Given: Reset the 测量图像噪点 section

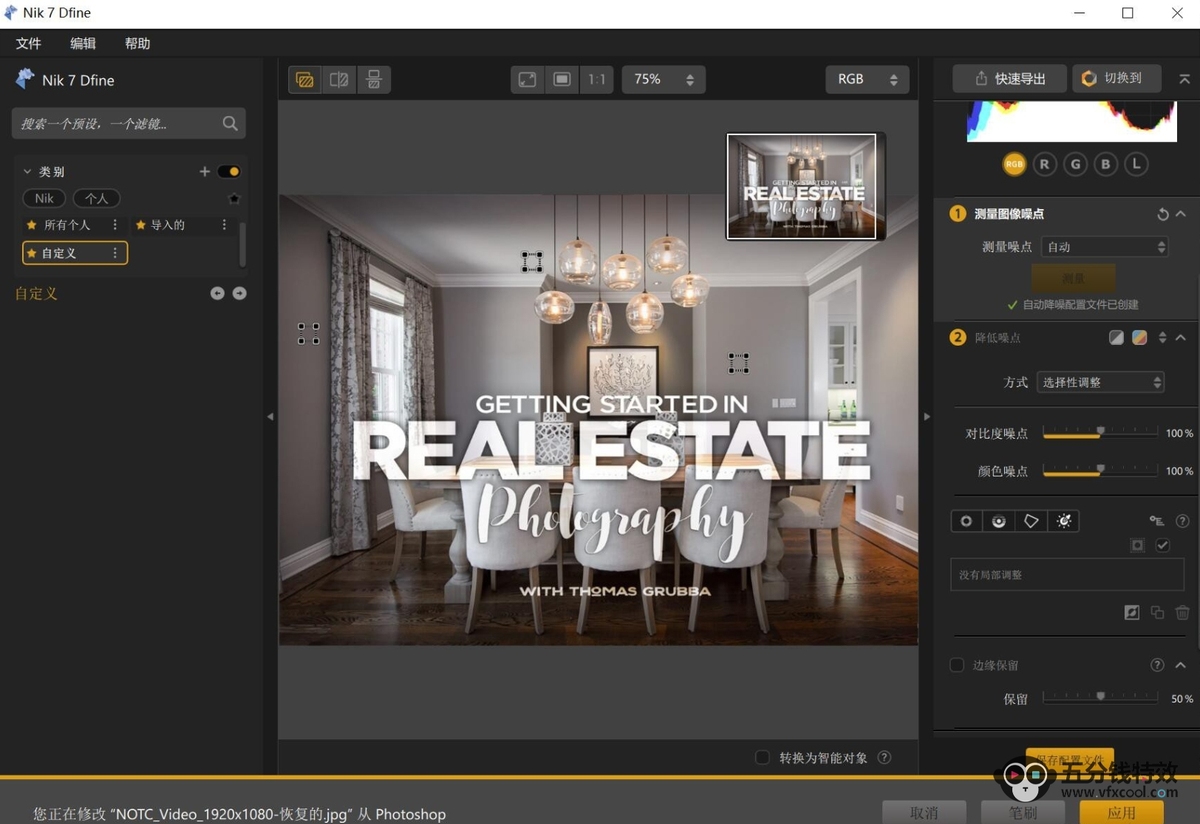Looking at the screenshot, I should pos(1163,214).
